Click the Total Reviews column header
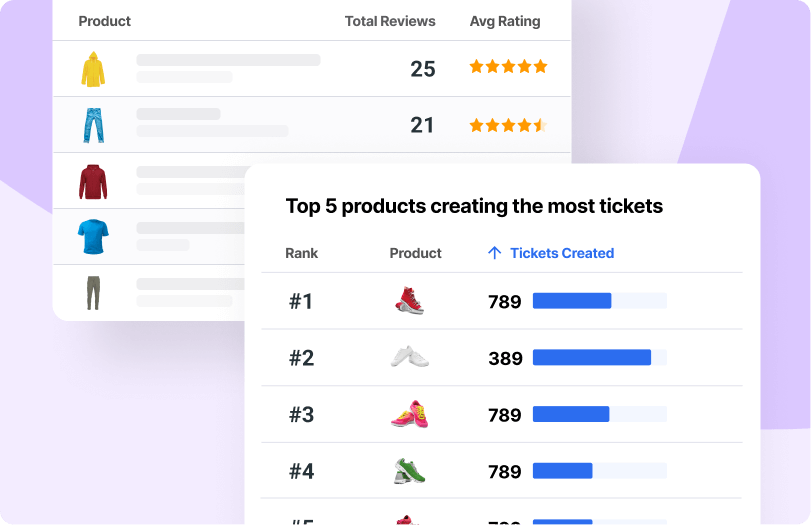 [x=390, y=21]
